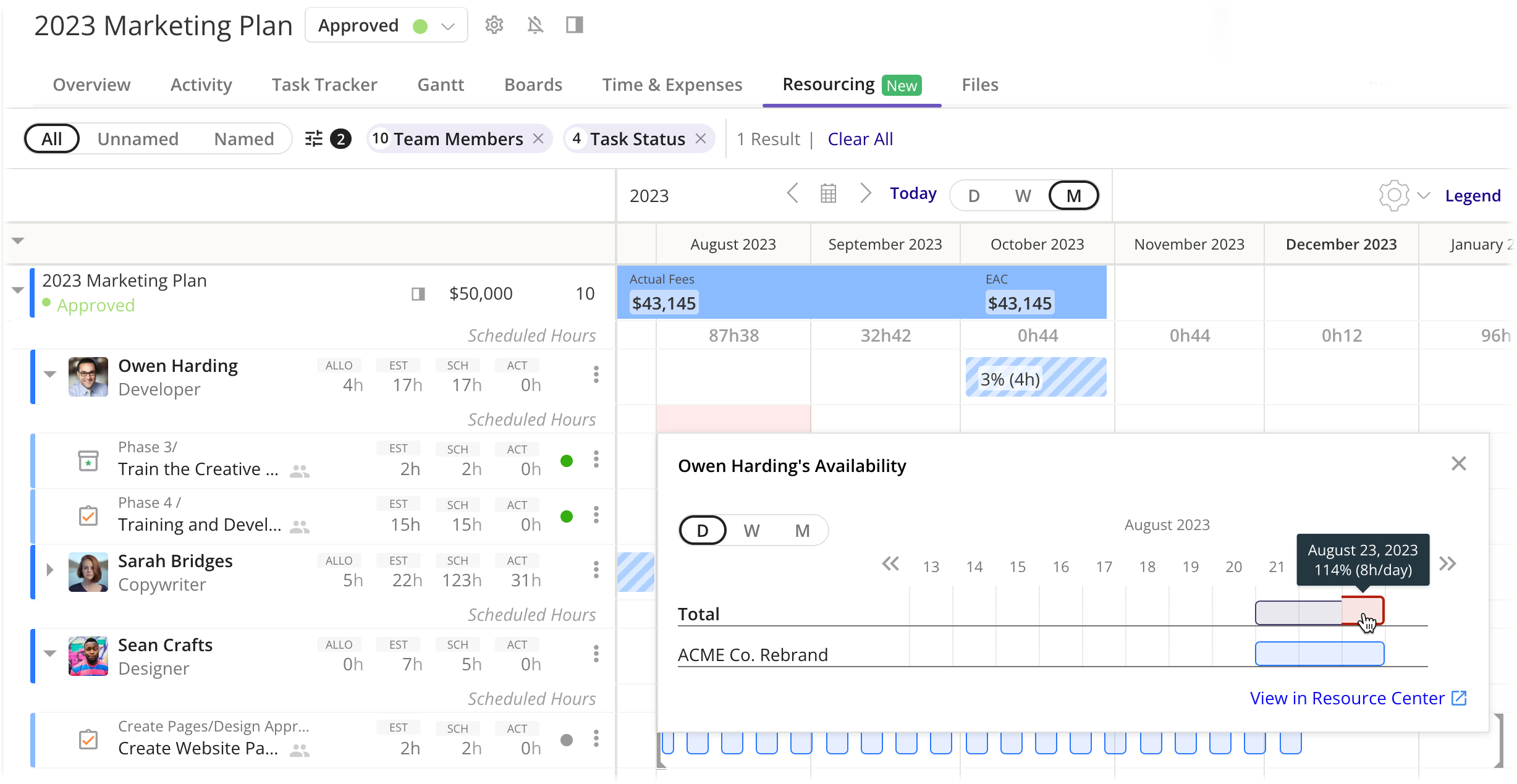
Task: Open the filter sliders icon
Action: coord(314,139)
